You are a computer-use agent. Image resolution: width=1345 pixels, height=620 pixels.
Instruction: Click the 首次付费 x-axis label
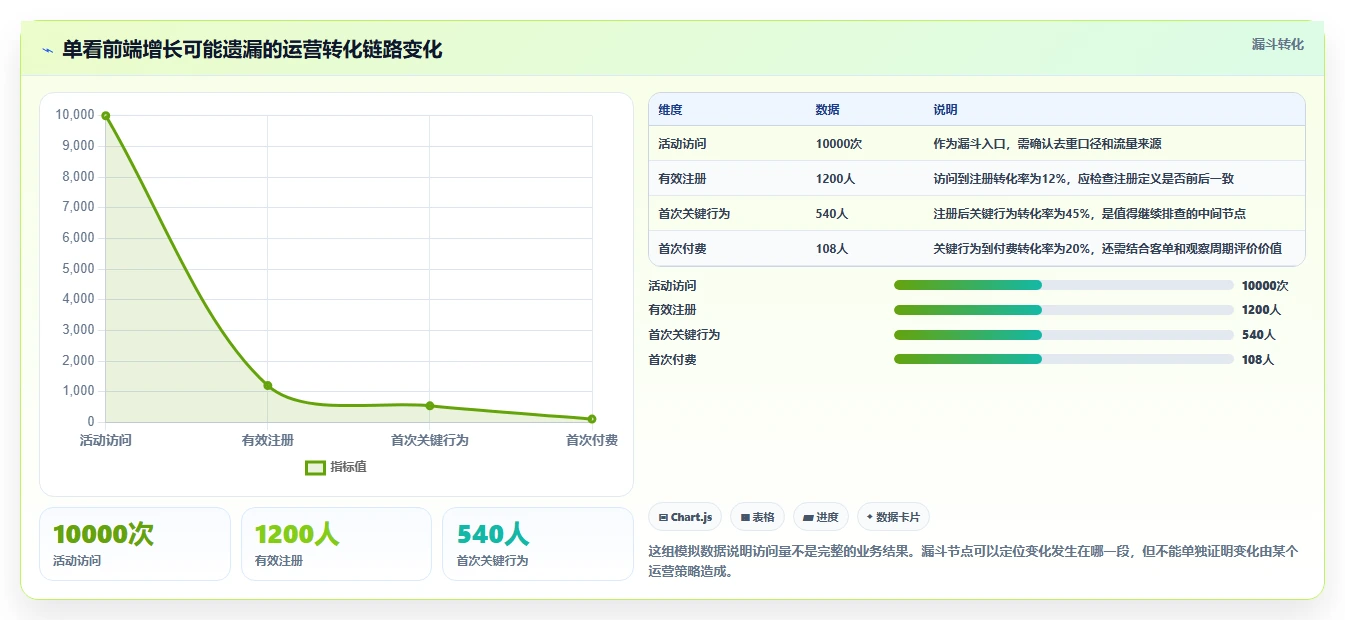[x=592, y=440]
